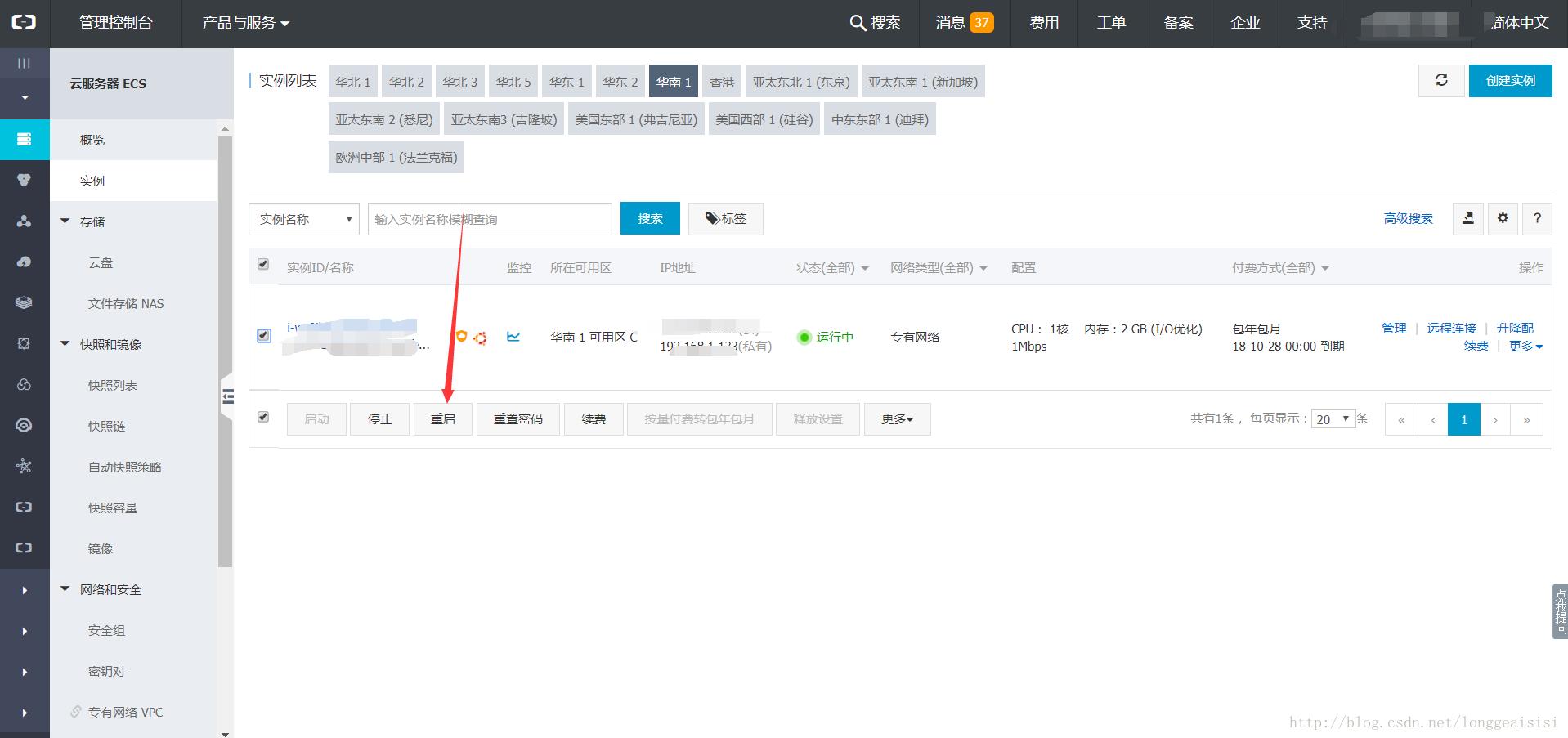1568x738 pixels.
Task: Open the 状态(全部) filter dropdown
Action: point(832,267)
